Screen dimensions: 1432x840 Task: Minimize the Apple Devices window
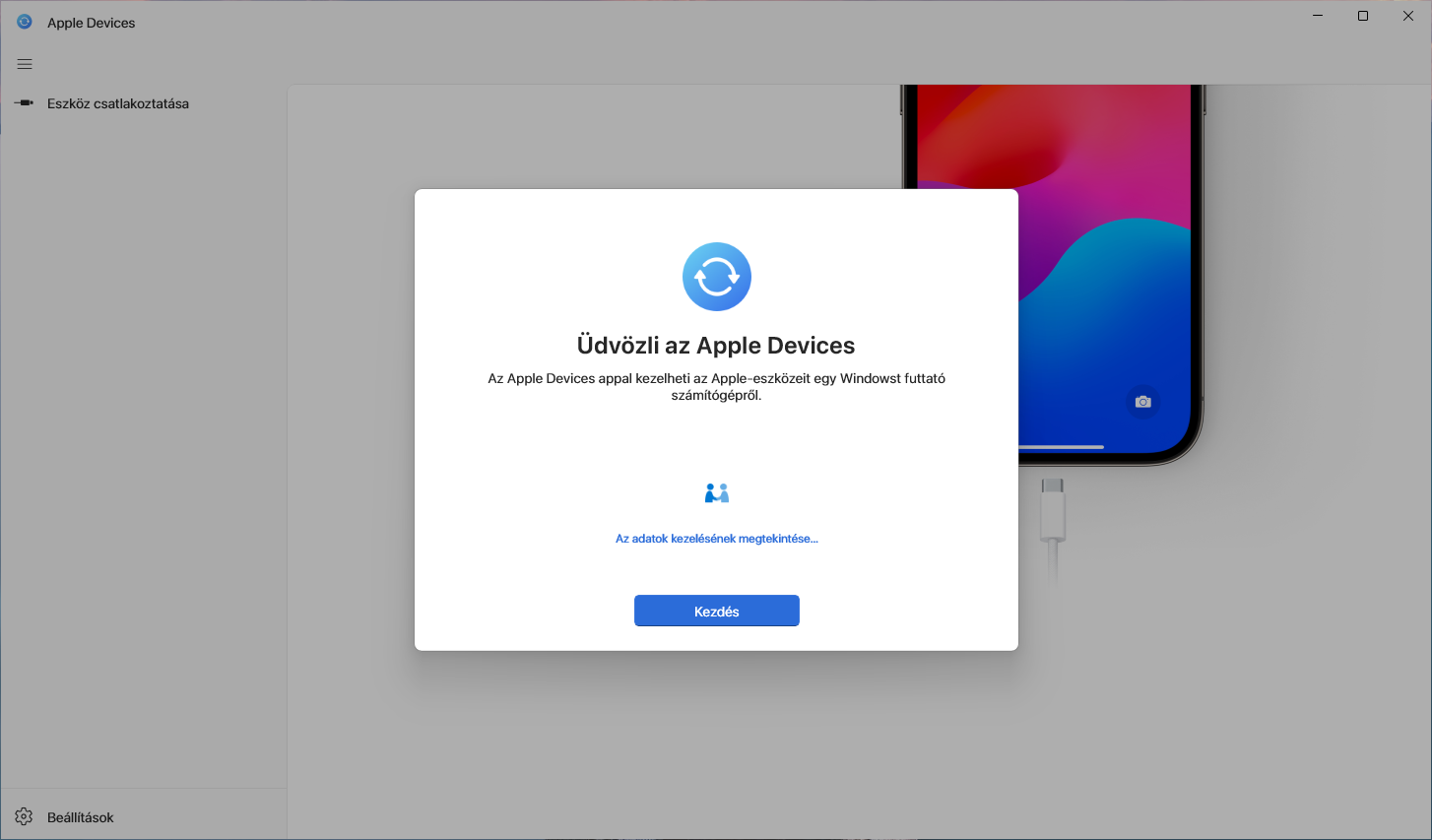click(1318, 16)
